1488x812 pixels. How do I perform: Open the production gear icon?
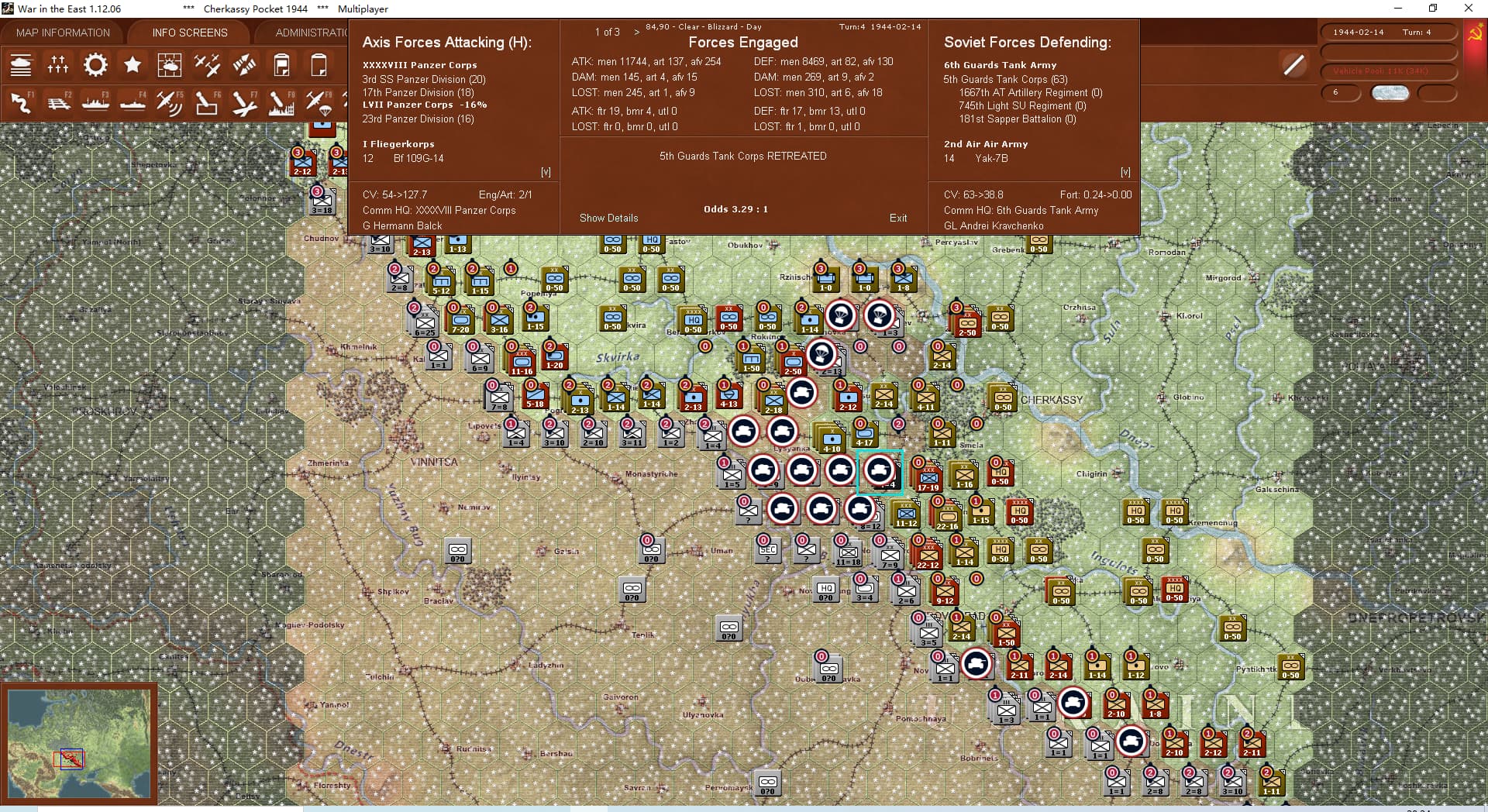click(95, 65)
